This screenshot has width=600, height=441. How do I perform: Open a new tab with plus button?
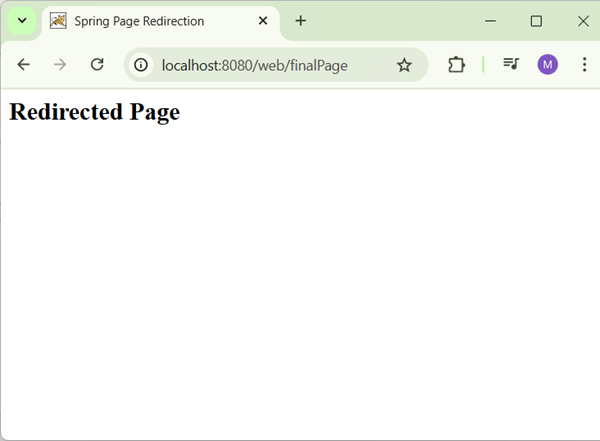(301, 21)
